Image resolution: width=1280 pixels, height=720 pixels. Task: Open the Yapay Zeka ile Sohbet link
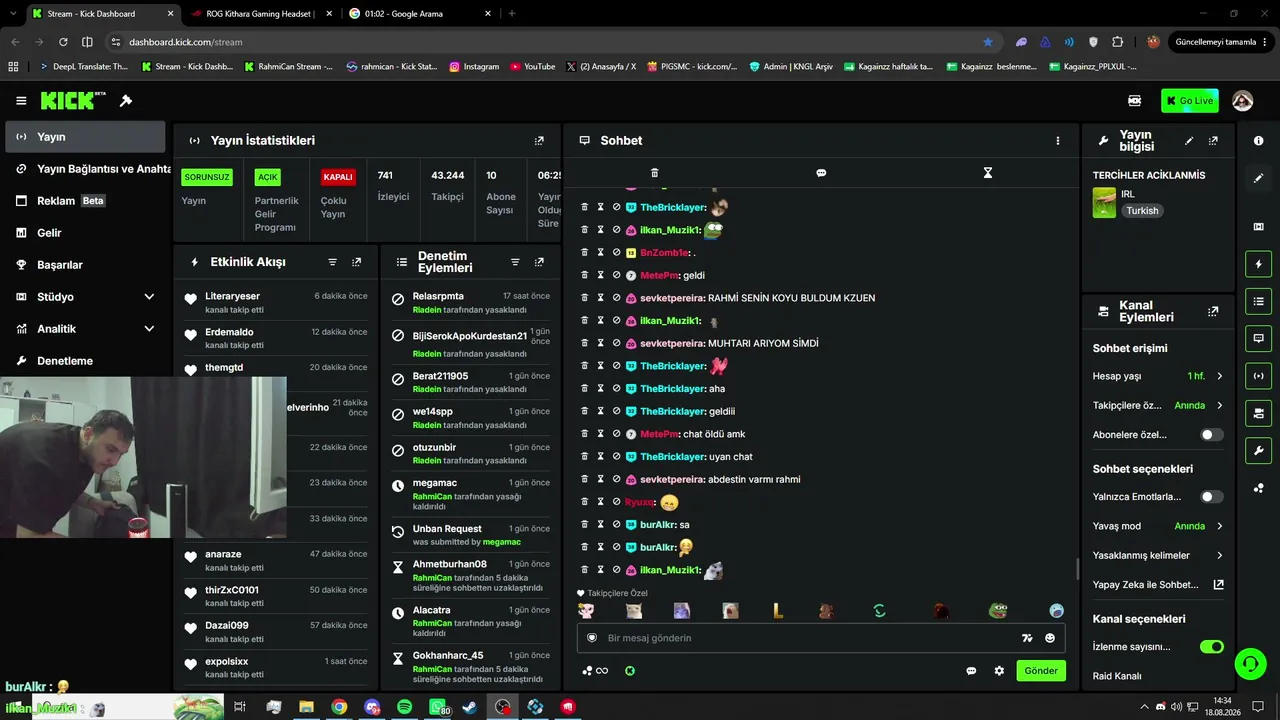pyautogui.click(x=1158, y=585)
